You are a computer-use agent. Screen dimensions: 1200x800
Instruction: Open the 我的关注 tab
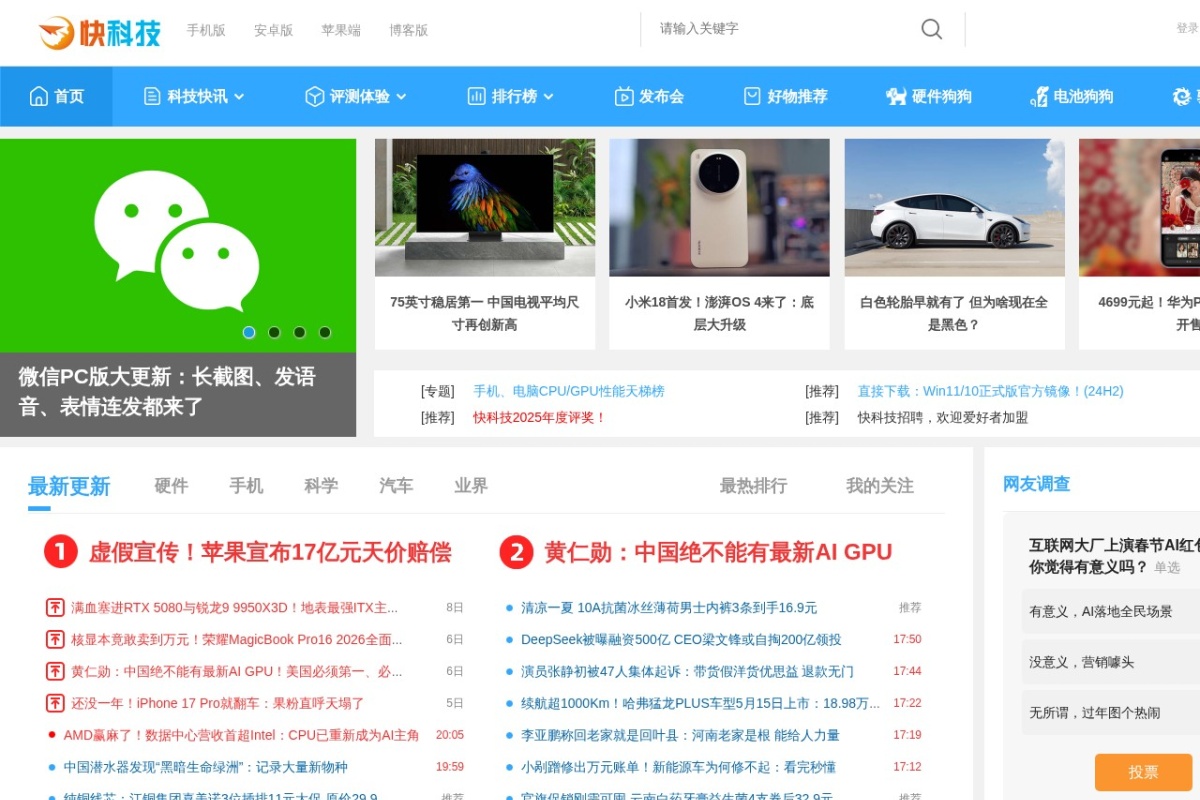tap(880, 486)
